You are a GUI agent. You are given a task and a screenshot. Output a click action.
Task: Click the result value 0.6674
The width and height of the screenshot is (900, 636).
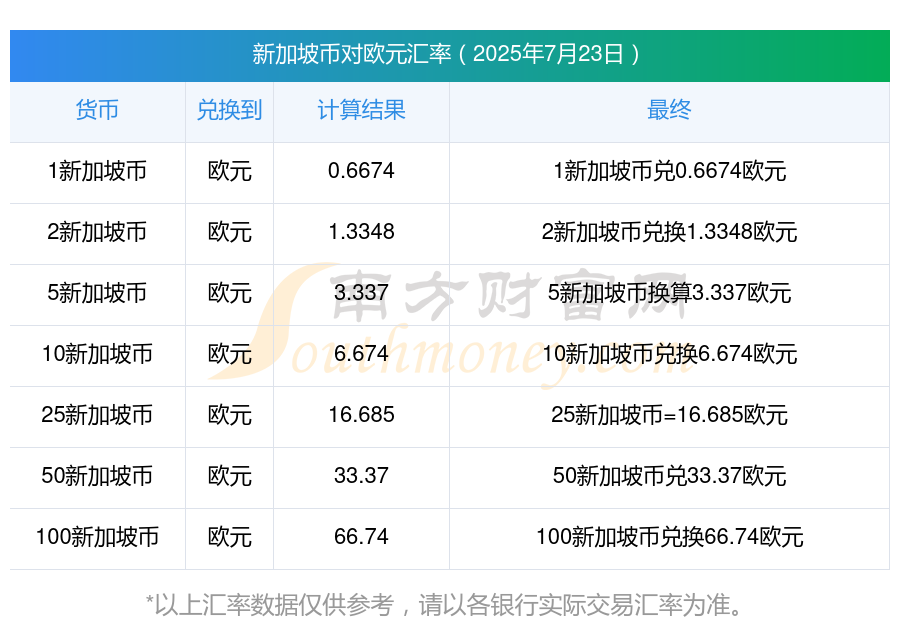point(361,170)
